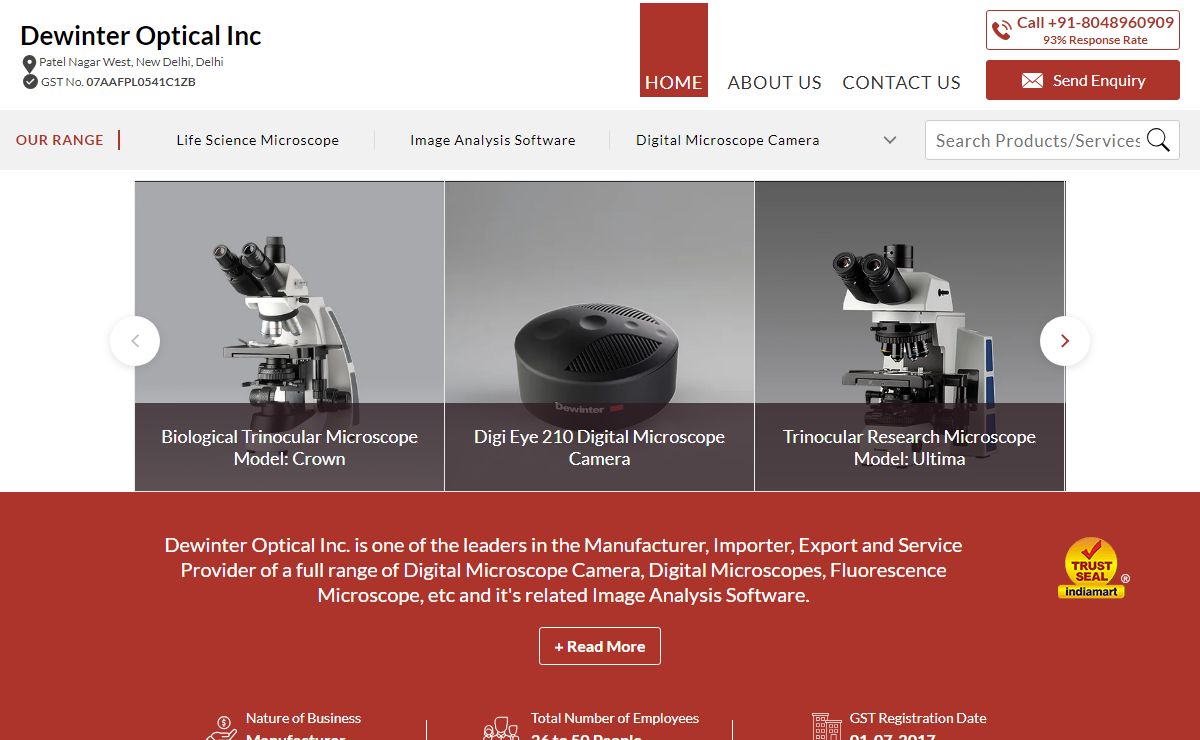Click Call +91-8048960909 button
1200x740 pixels.
coord(1083,30)
